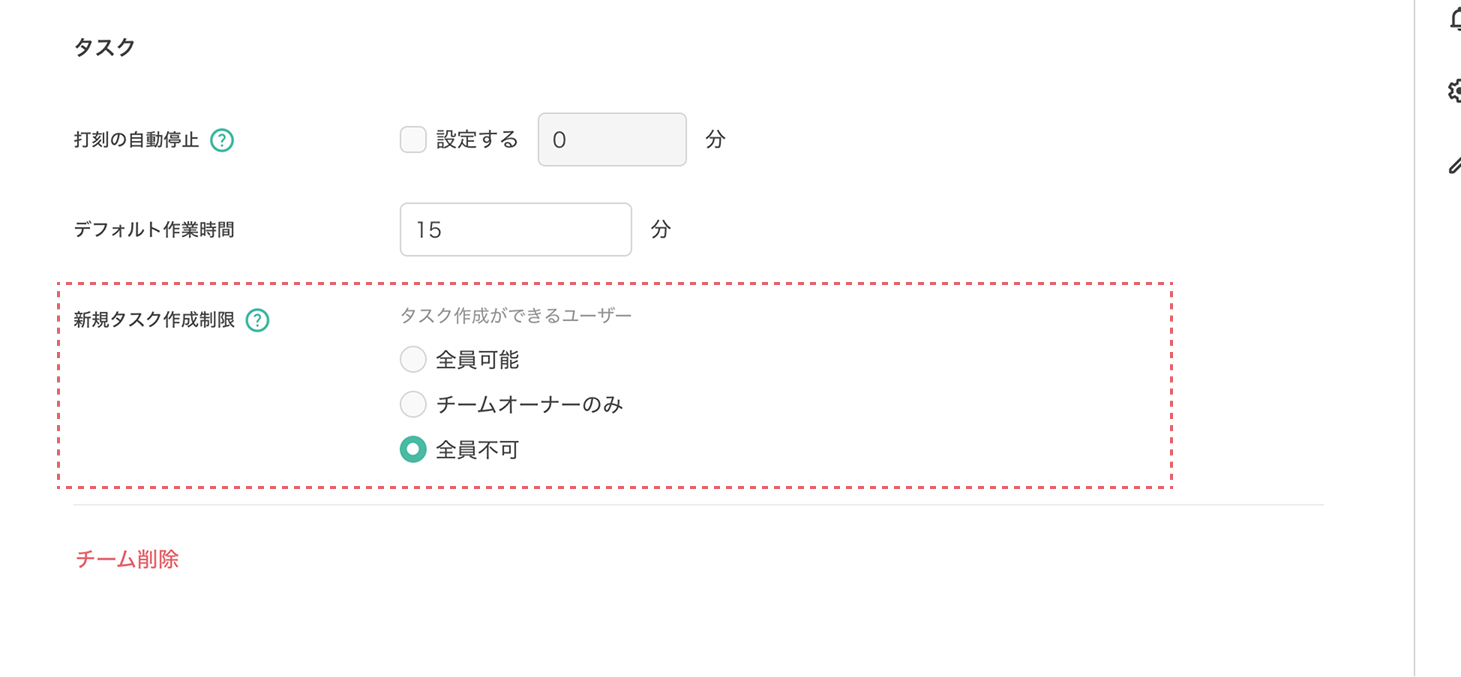Choose チームオーナーのみ for task creation

413,404
